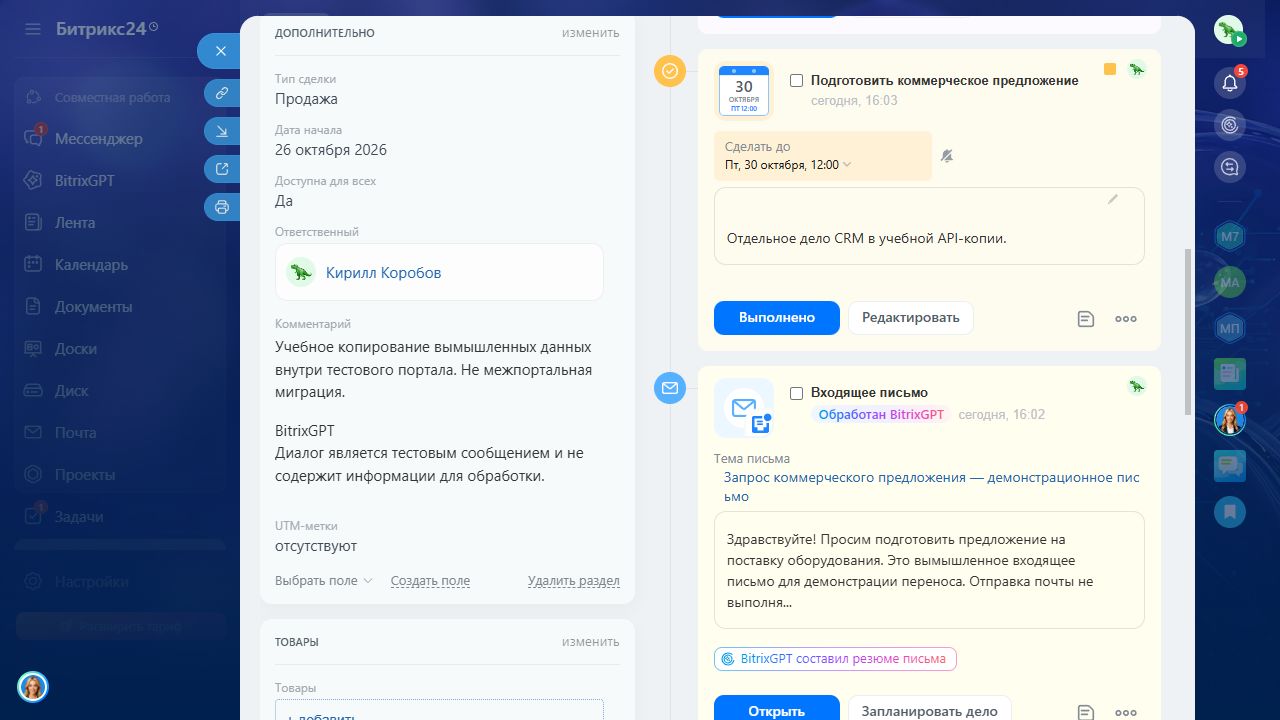Toggle the muted bell on the deadline

[x=947, y=156]
